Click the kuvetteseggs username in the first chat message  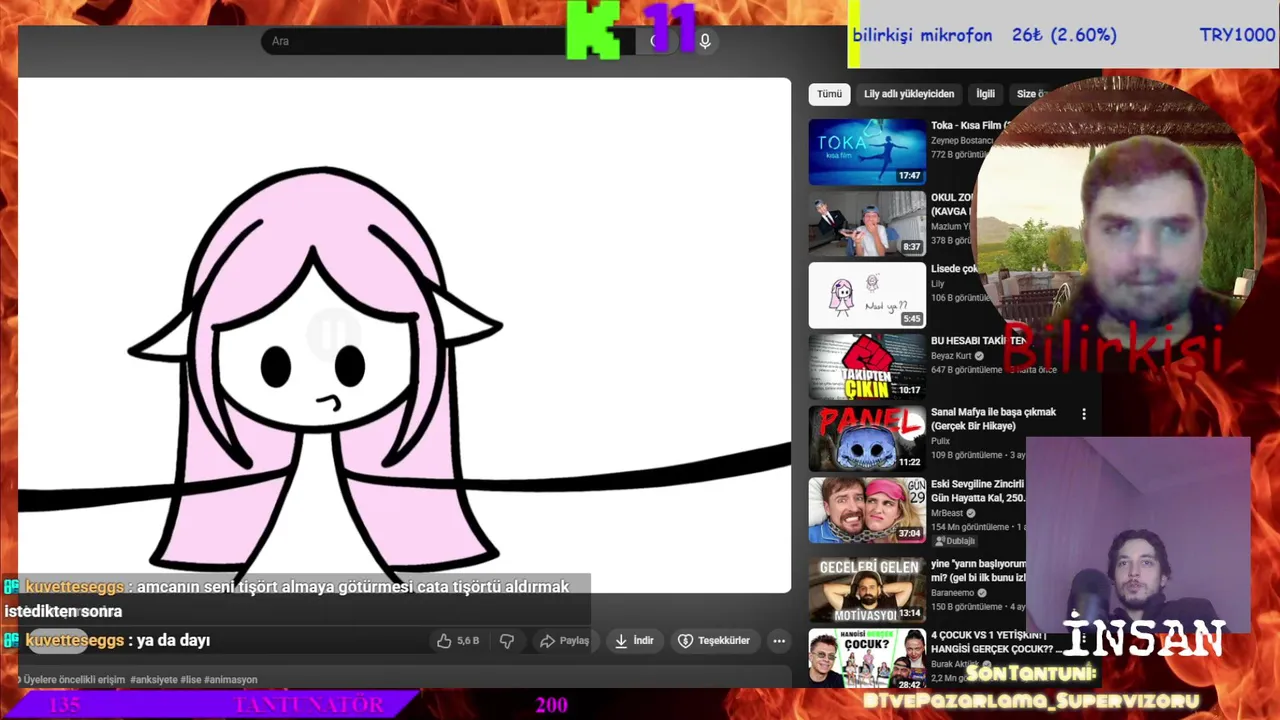75,587
